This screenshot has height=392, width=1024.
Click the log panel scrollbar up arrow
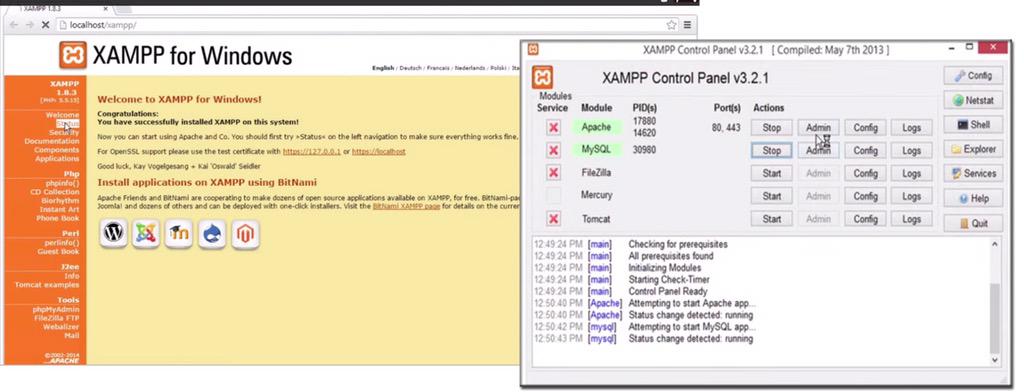[995, 244]
